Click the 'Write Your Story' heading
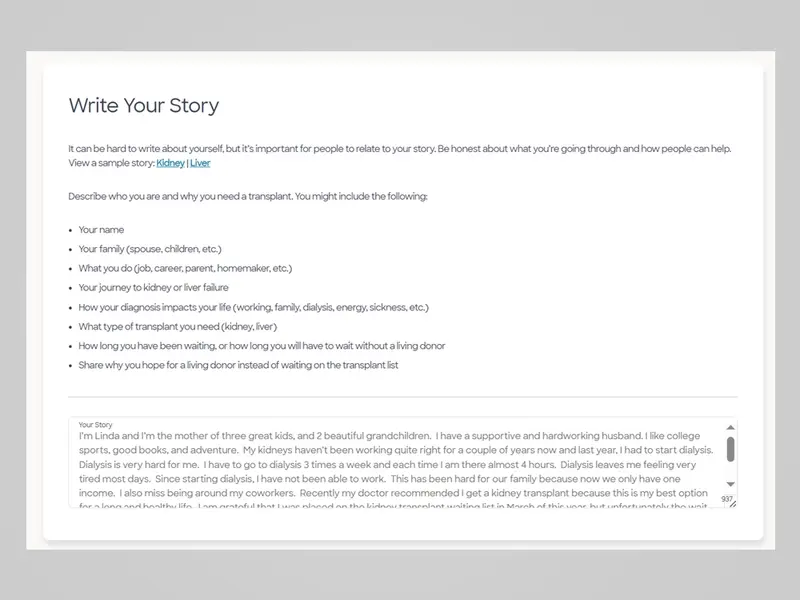 143,106
